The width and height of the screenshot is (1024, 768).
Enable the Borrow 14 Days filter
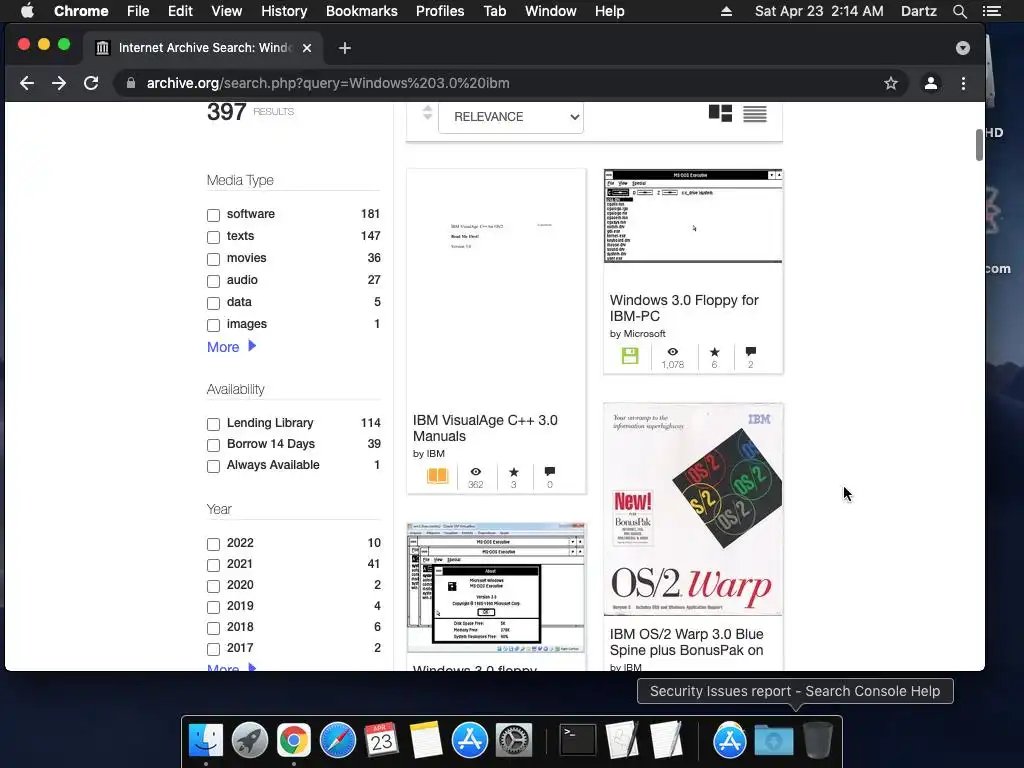coord(214,445)
